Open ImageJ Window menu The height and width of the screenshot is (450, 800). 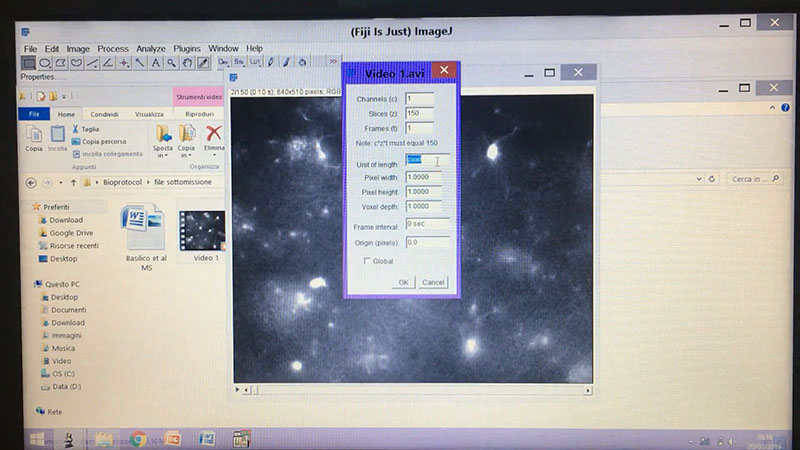(x=223, y=48)
